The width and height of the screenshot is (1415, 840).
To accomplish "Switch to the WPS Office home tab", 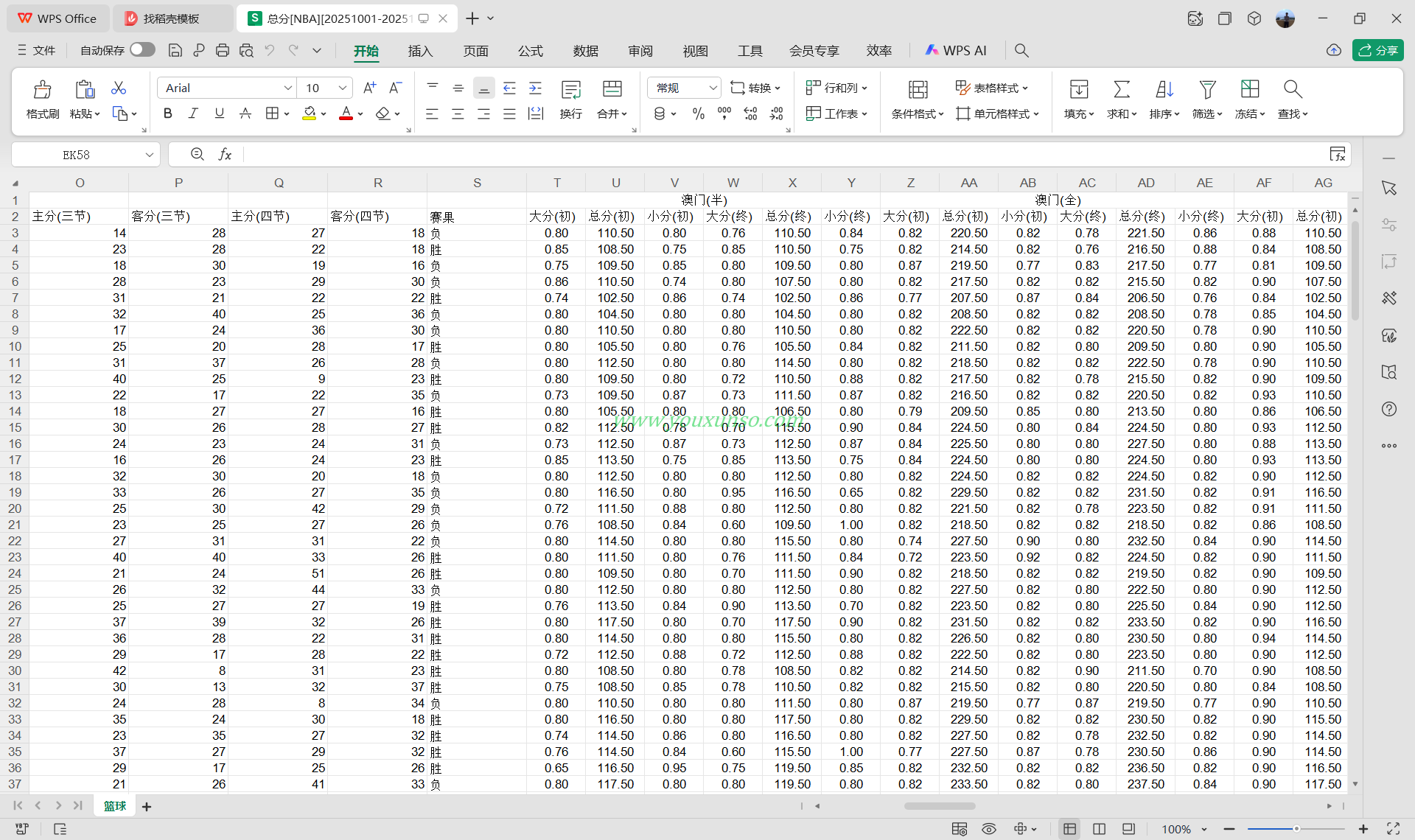I will (x=57, y=18).
